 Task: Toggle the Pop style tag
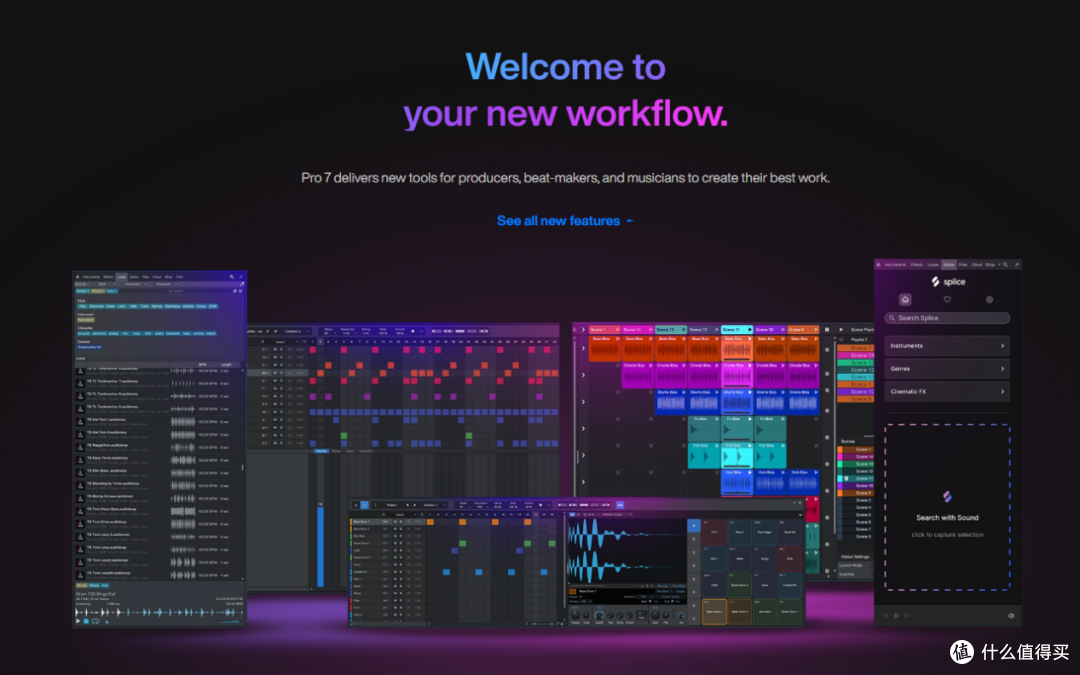pos(83,307)
